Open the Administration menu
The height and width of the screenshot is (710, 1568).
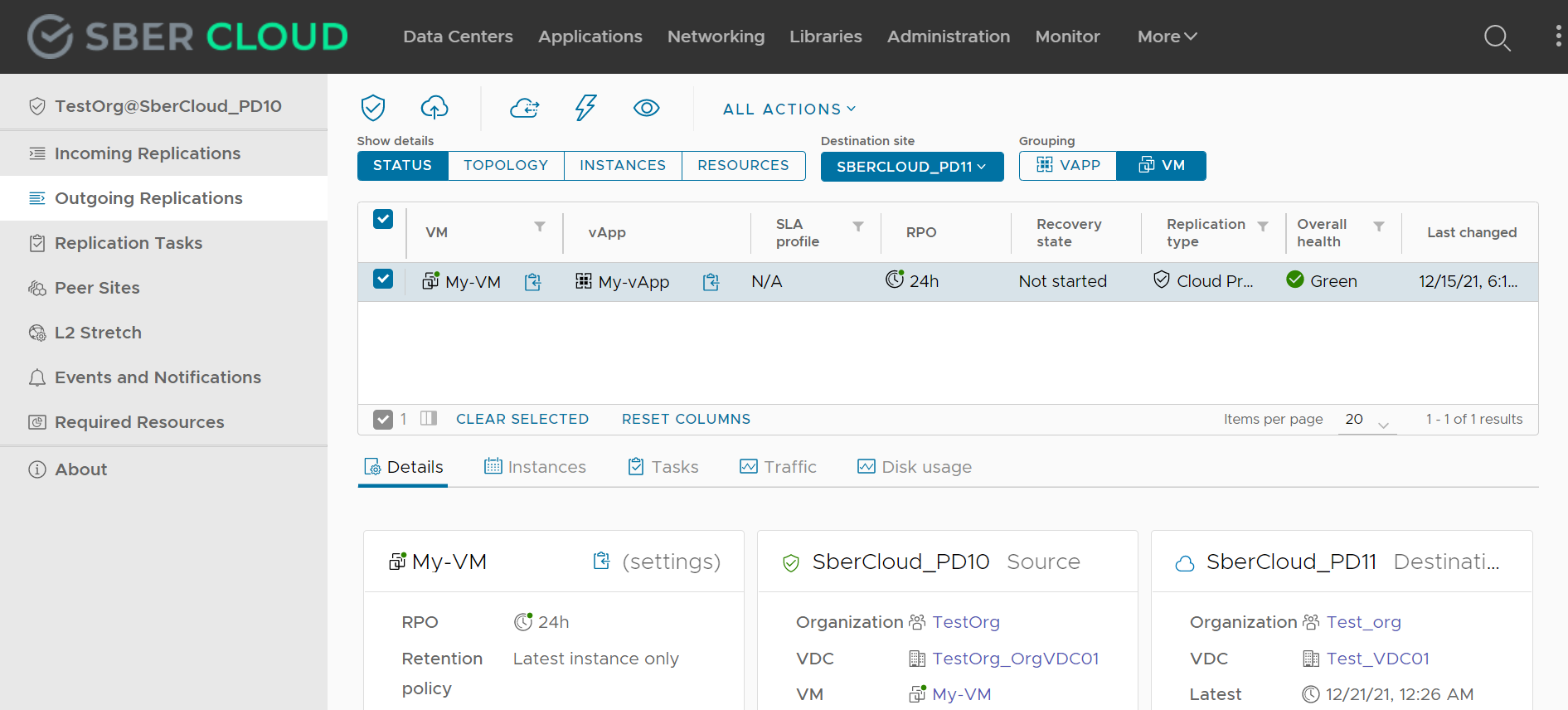[949, 36]
